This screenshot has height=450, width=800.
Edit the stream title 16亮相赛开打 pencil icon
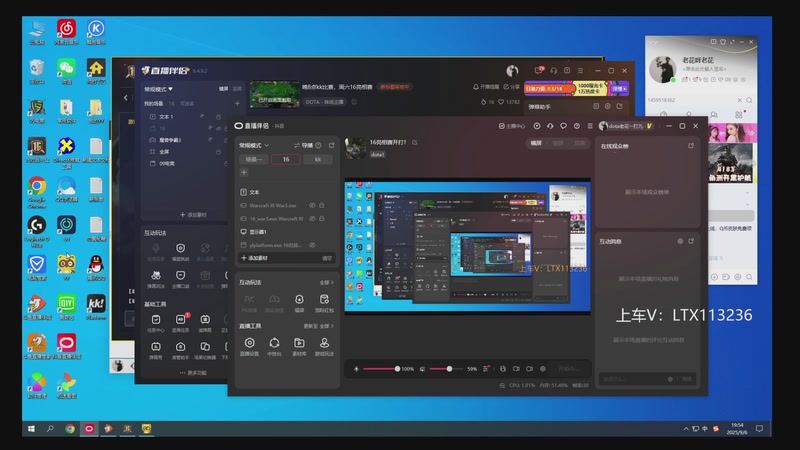tap(415, 142)
